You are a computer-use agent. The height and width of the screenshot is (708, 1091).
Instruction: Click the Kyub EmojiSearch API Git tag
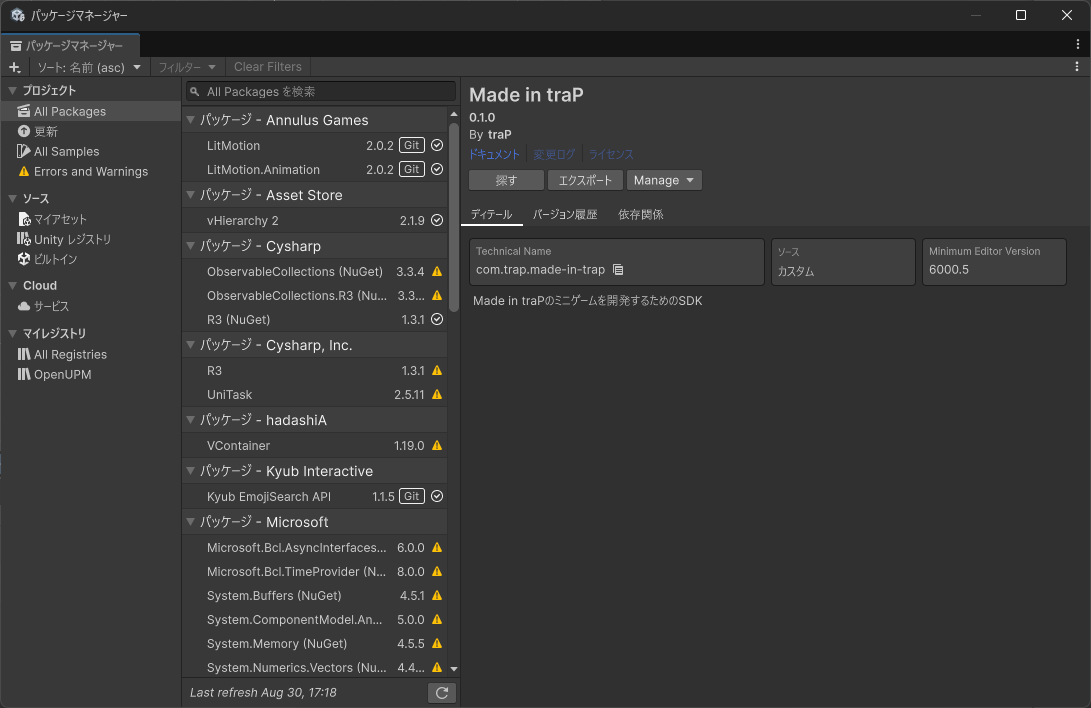(412, 497)
